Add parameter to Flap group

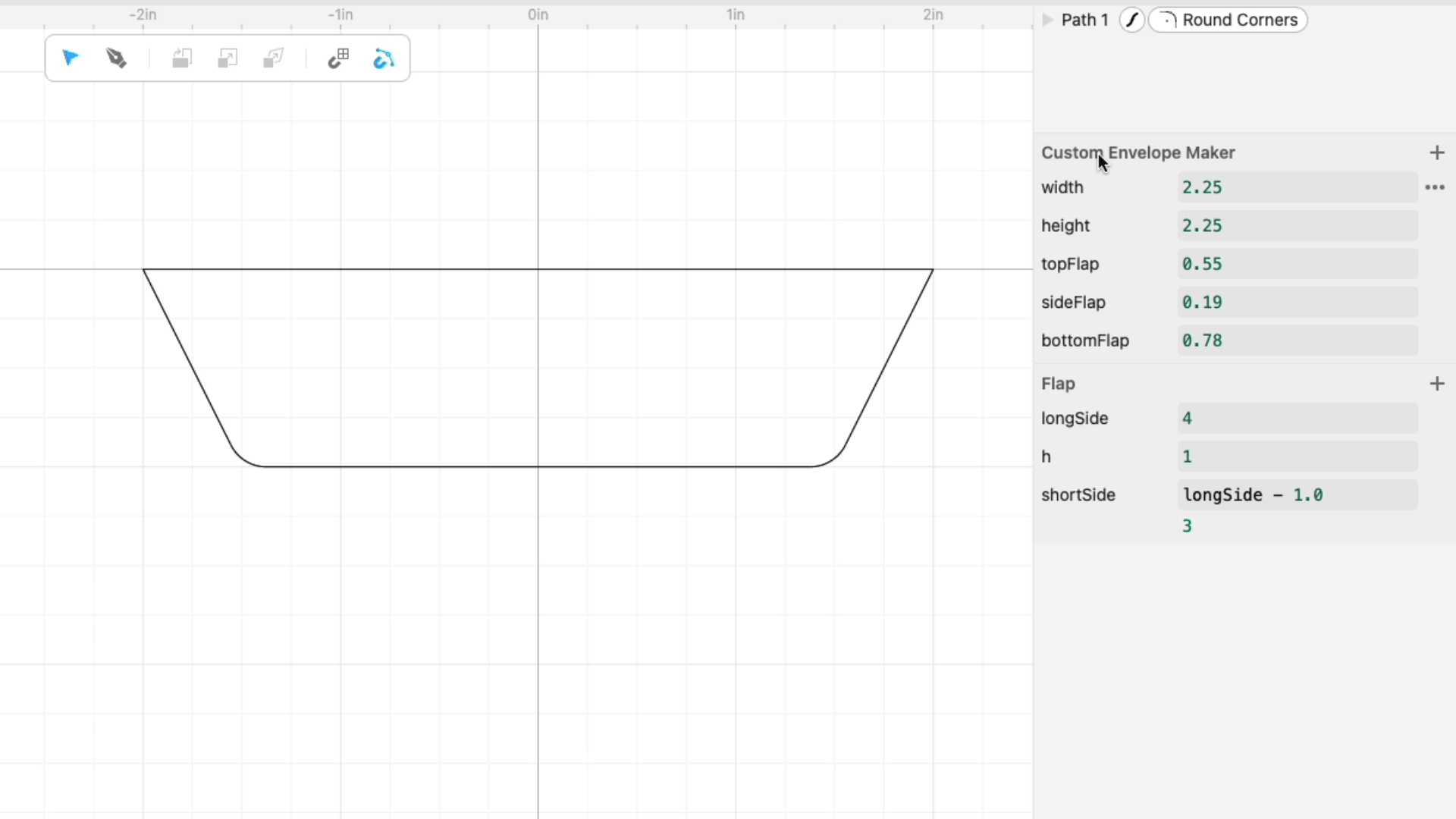click(x=1437, y=384)
